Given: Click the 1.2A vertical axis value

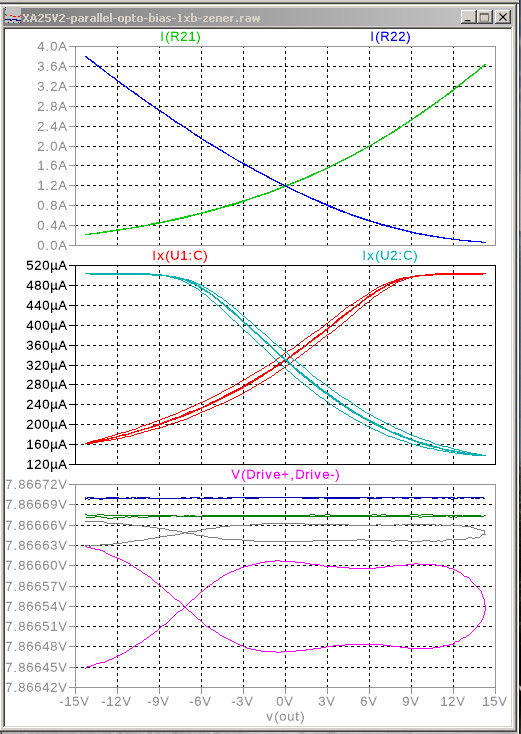Looking at the screenshot, I should pos(52,186).
